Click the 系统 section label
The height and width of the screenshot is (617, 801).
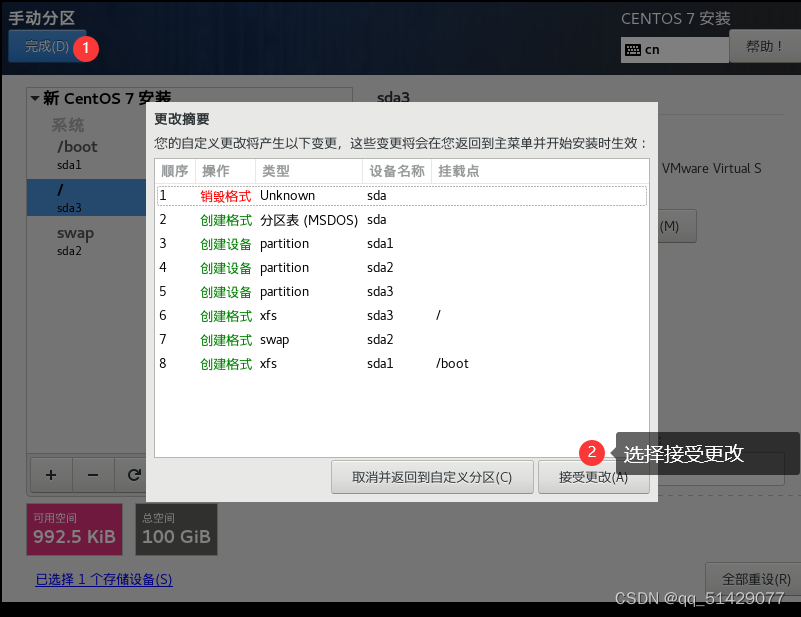point(68,125)
